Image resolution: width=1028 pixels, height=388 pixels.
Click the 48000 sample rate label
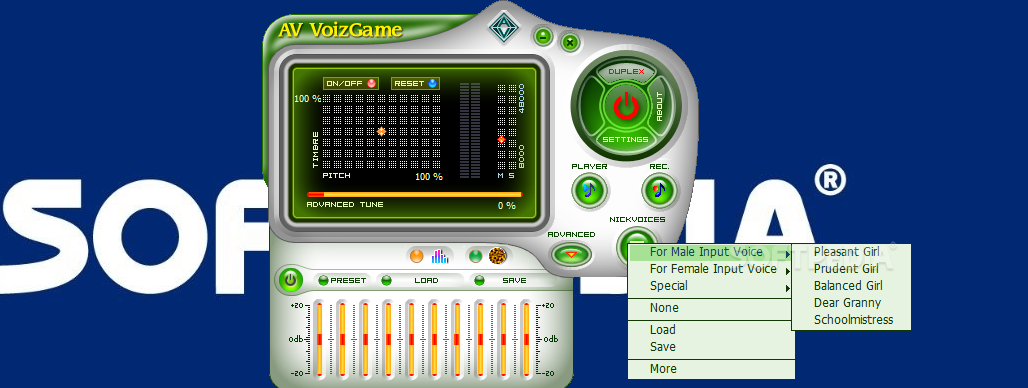[522, 99]
